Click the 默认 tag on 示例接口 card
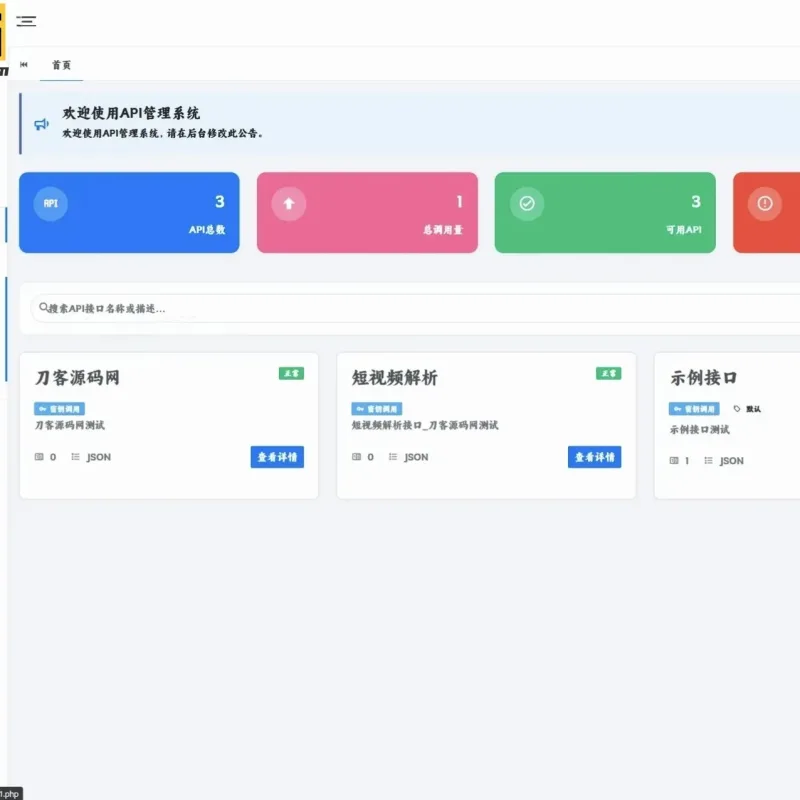 [747, 409]
